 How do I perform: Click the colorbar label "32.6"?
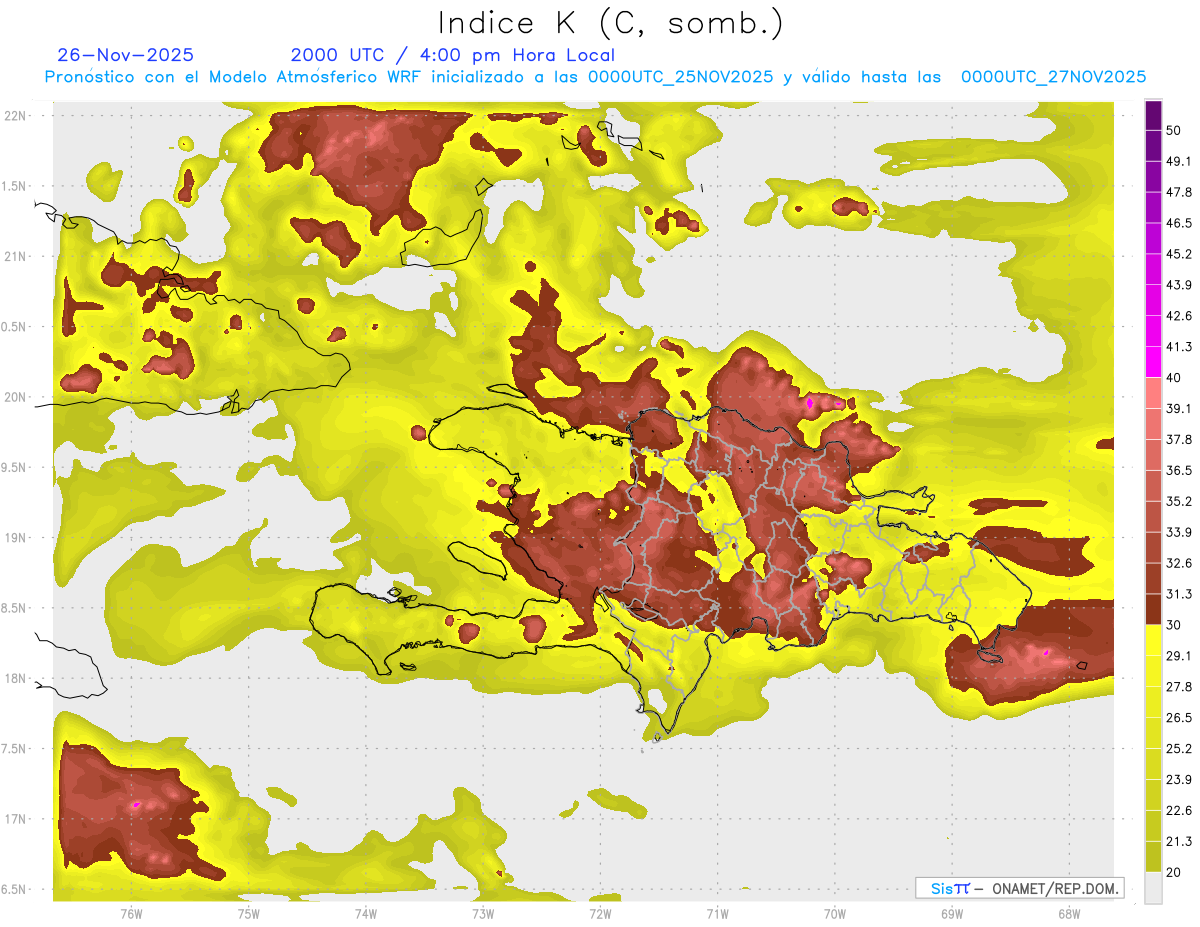(x=1179, y=563)
